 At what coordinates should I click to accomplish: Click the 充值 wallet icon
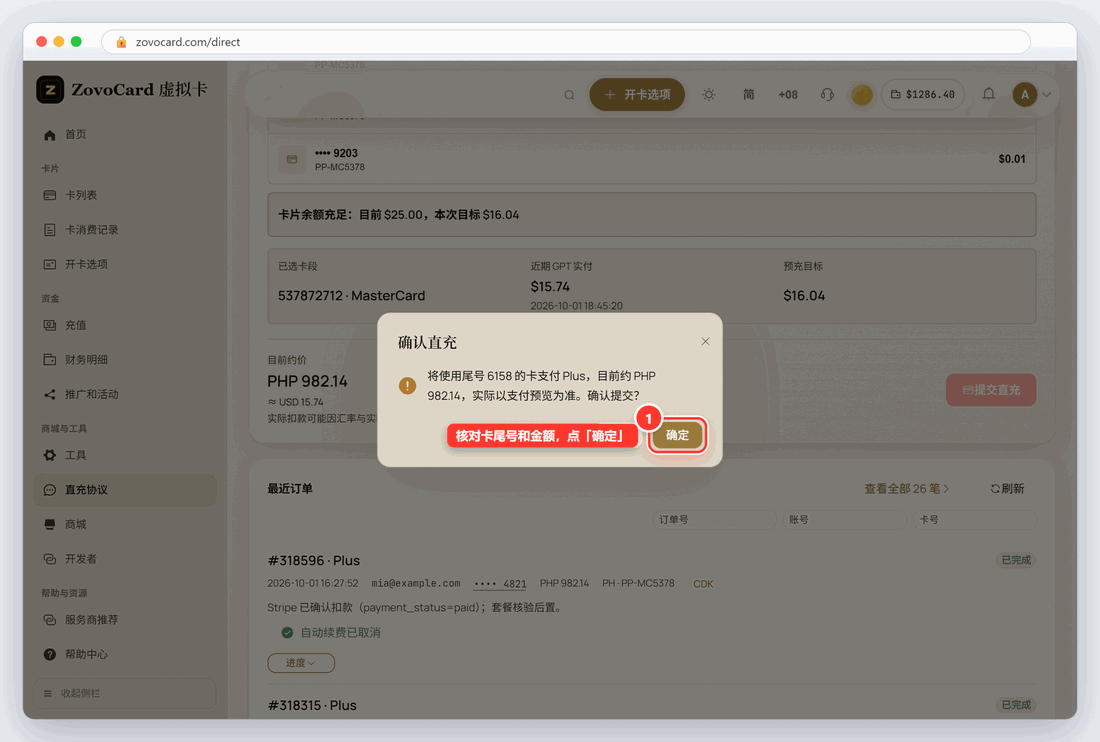pyautogui.click(x=49, y=325)
